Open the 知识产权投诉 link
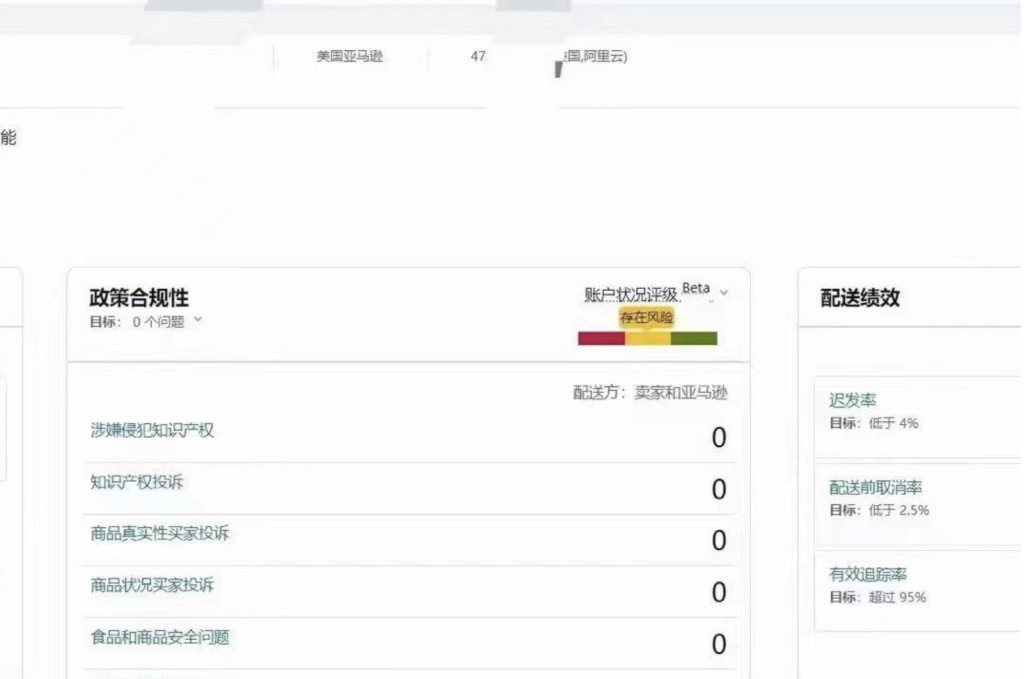The width and height of the screenshot is (1024, 679). click(x=137, y=482)
